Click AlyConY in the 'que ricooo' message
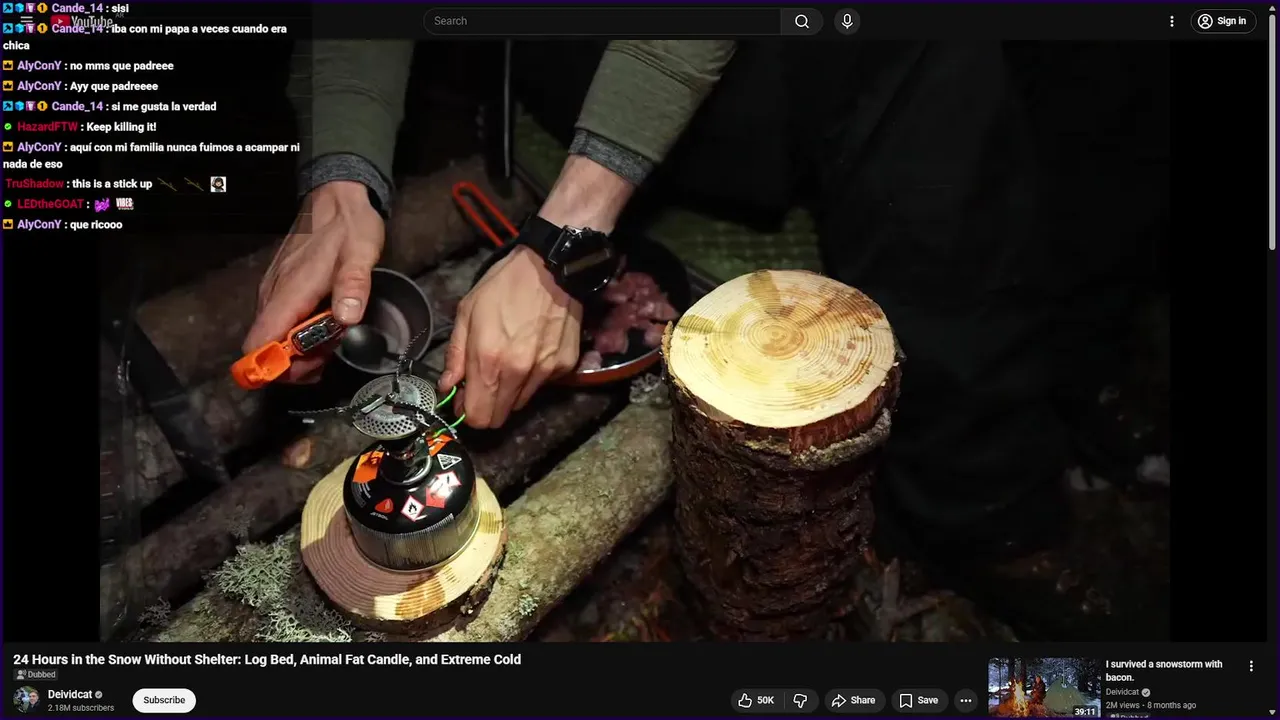1280x720 pixels. click(x=39, y=225)
